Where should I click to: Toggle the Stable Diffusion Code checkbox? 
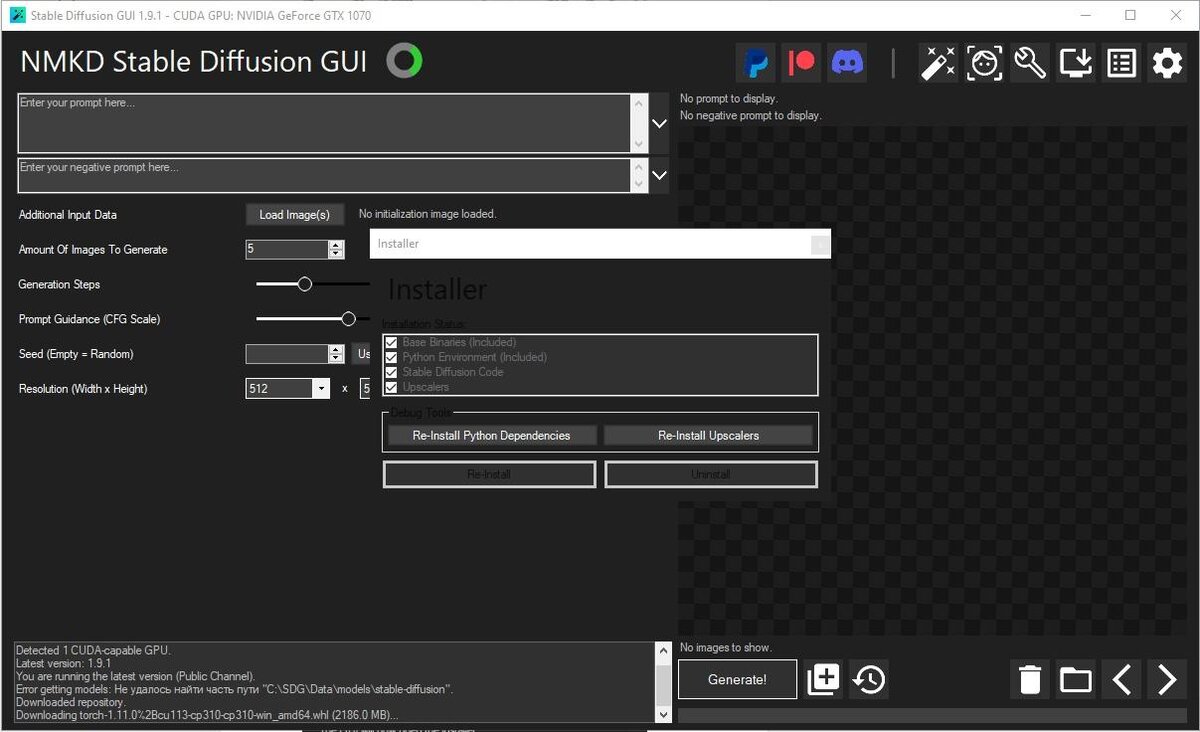[x=392, y=372]
